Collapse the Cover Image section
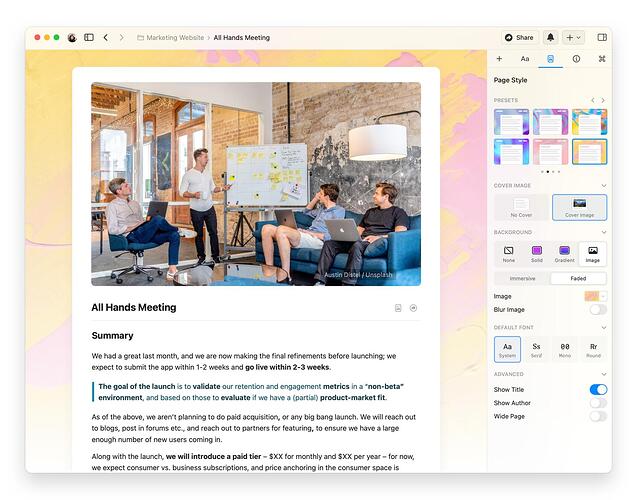Image resolution: width=639 pixels, height=500 pixels. (x=603, y=185)
